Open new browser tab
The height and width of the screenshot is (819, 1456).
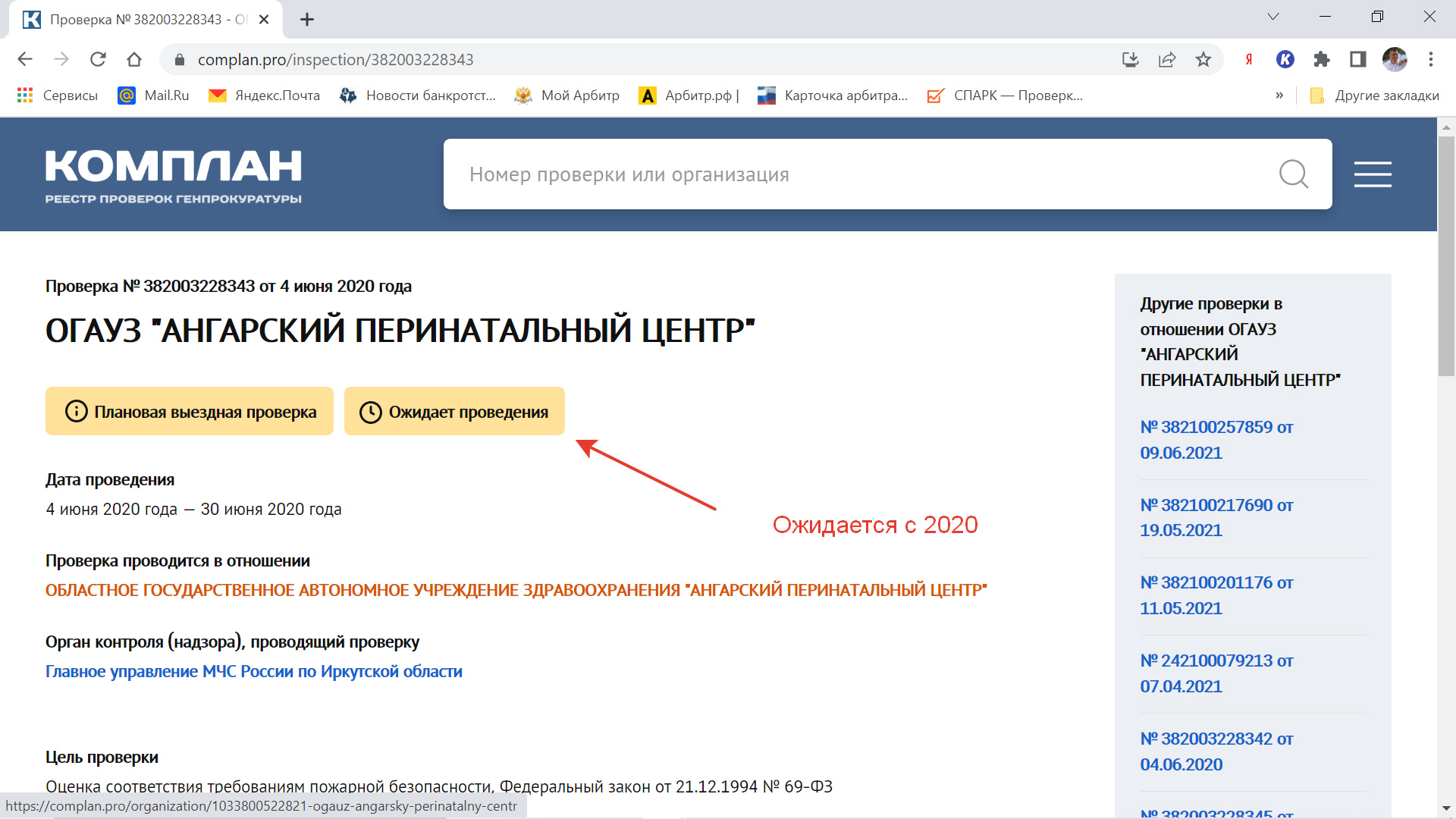point(307,20)
